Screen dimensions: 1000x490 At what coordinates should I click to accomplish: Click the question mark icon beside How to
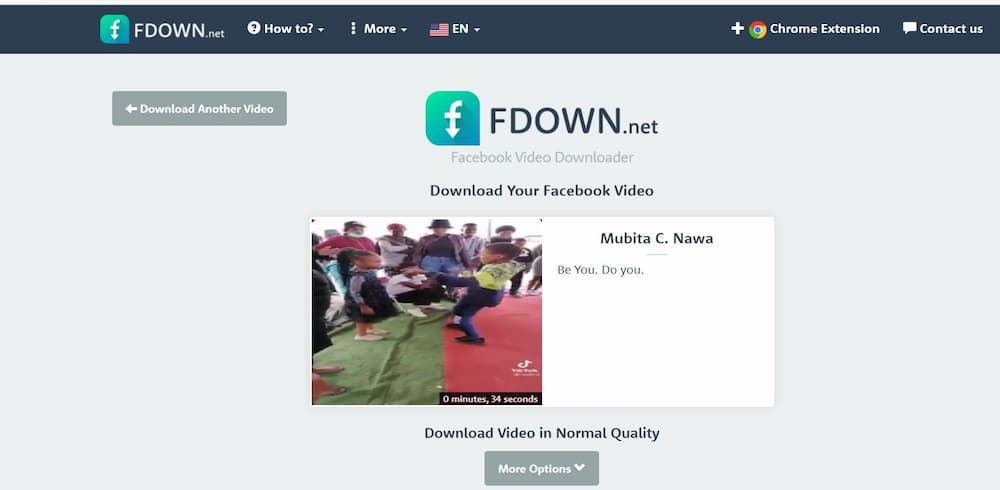coord(254,28)
